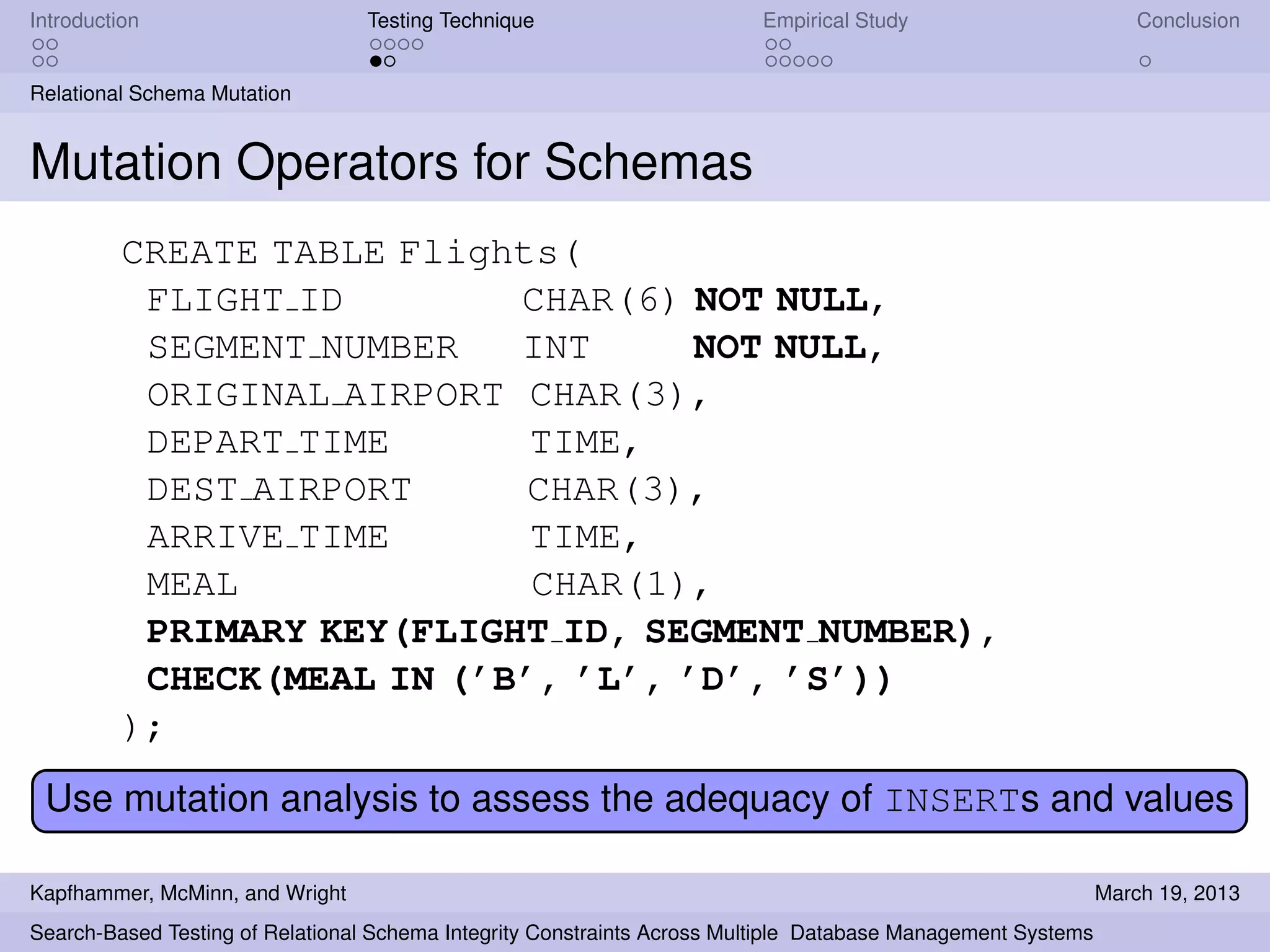Click the FLIGHT_ID column name
Image resolution: width=1270 pixels, height=952 pixels.
pos(244,301)
